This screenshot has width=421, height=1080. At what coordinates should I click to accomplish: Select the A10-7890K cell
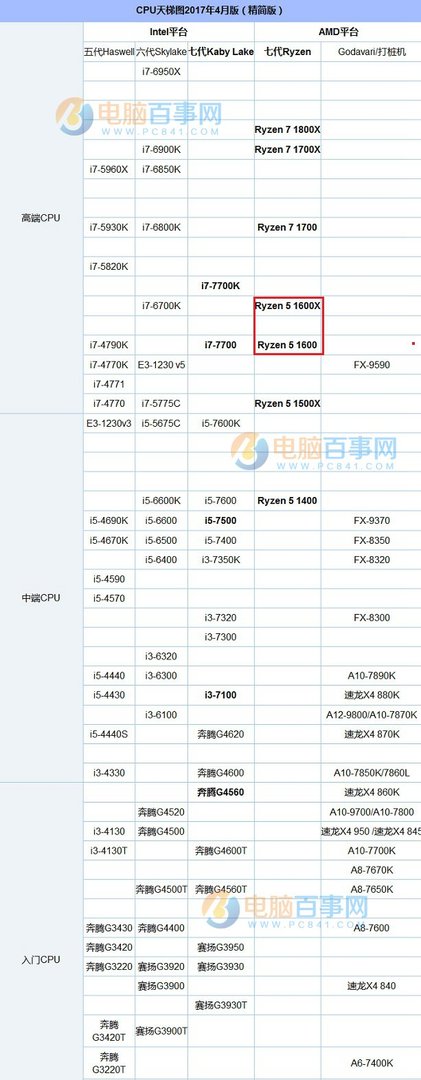(x=372, y=676)
